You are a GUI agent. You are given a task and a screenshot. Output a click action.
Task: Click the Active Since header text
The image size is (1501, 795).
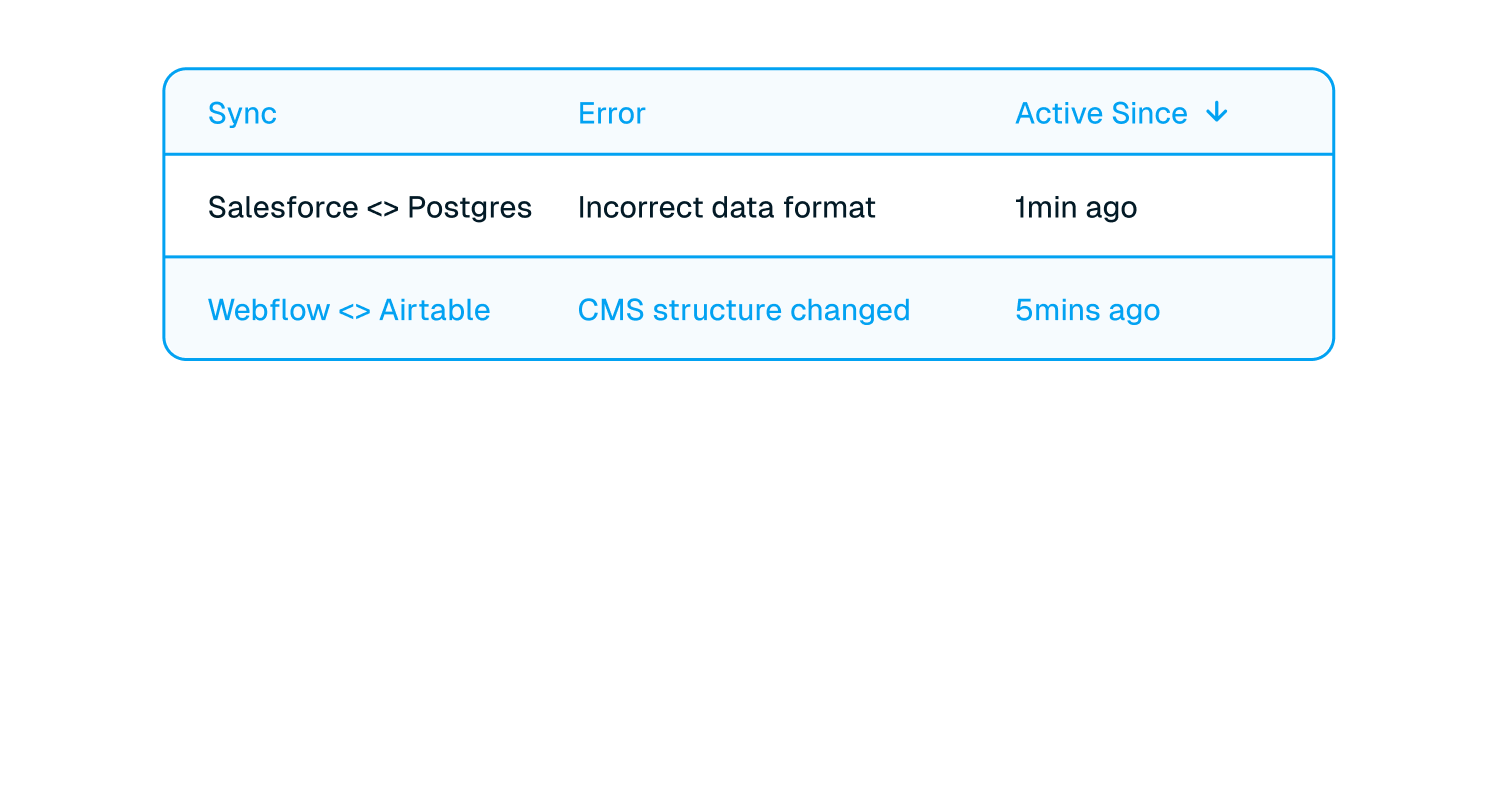1101,114
